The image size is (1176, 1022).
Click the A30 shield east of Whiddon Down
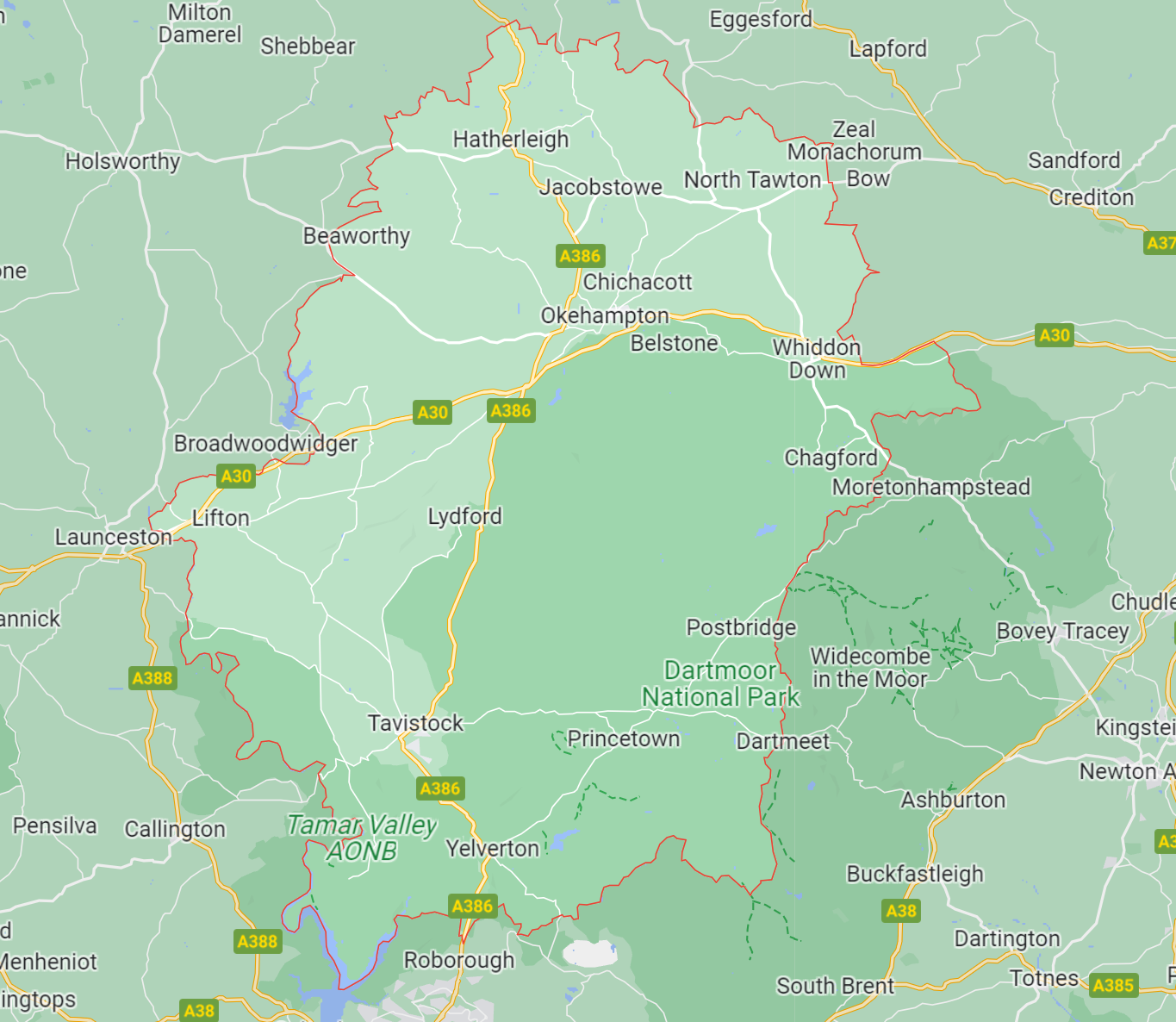tap(1055, 335)
